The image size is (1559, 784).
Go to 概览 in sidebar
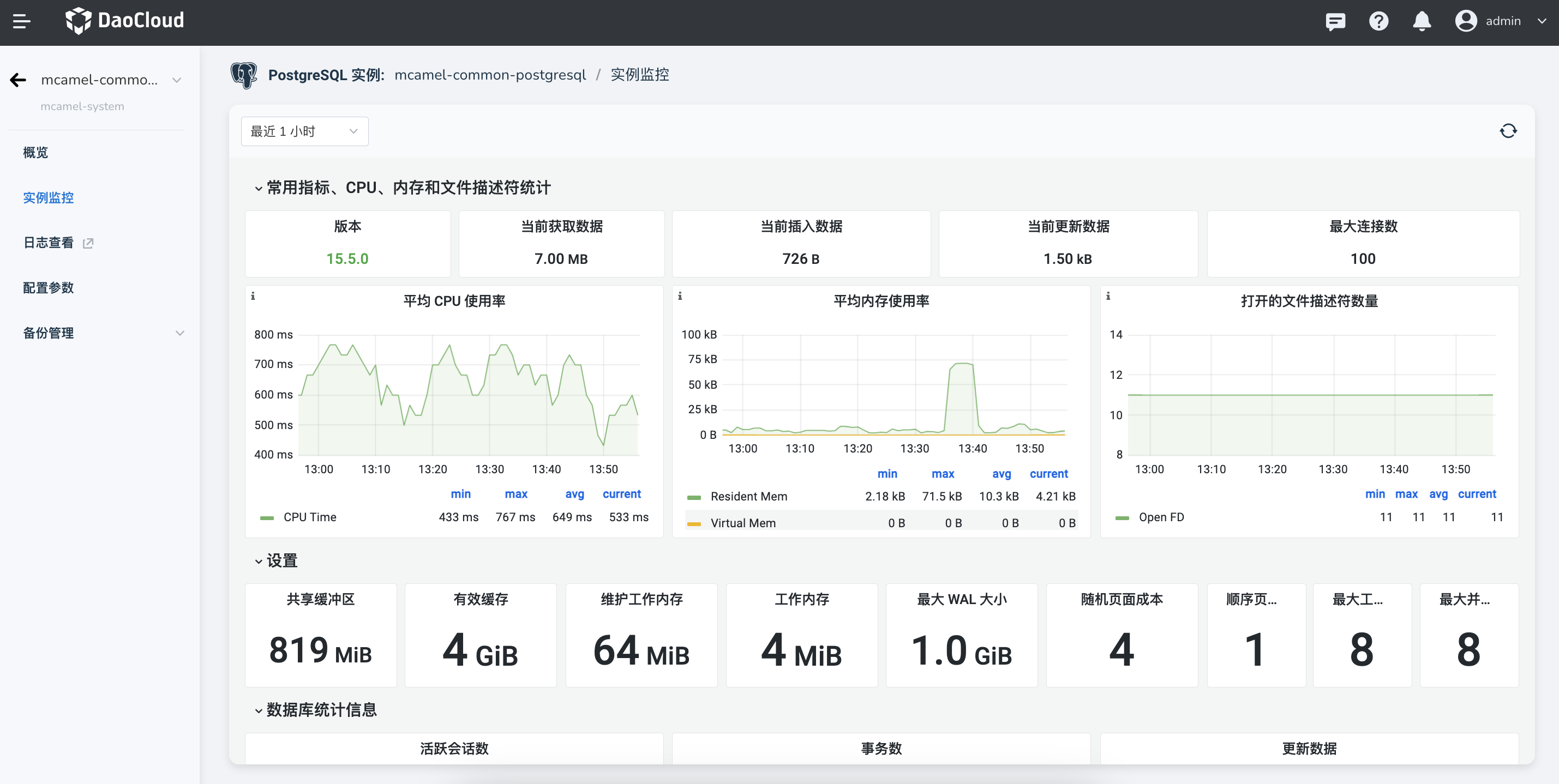(x=35, y=153)
